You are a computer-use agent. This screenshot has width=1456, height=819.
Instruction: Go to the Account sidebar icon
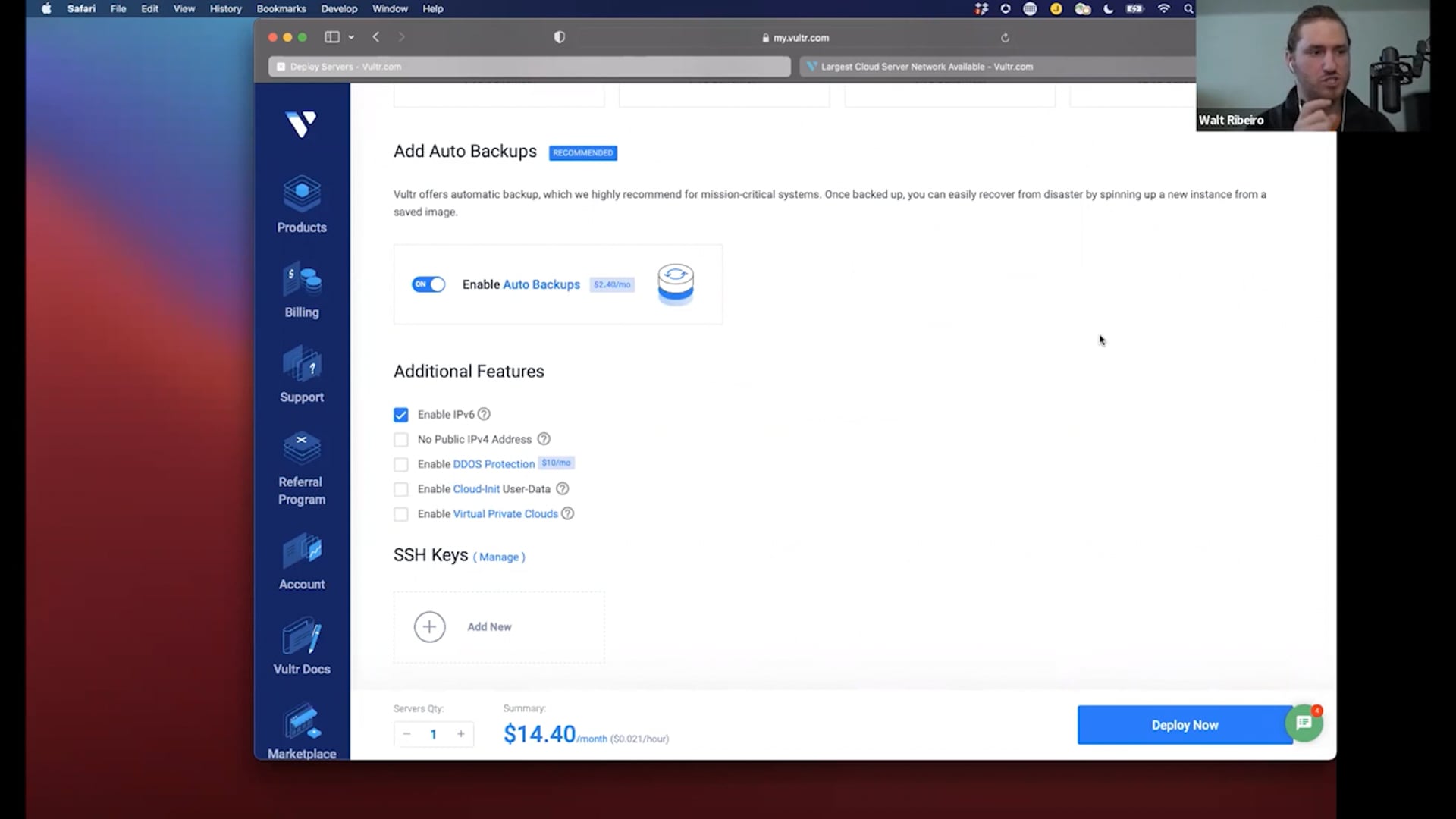[x=302, y=552]
